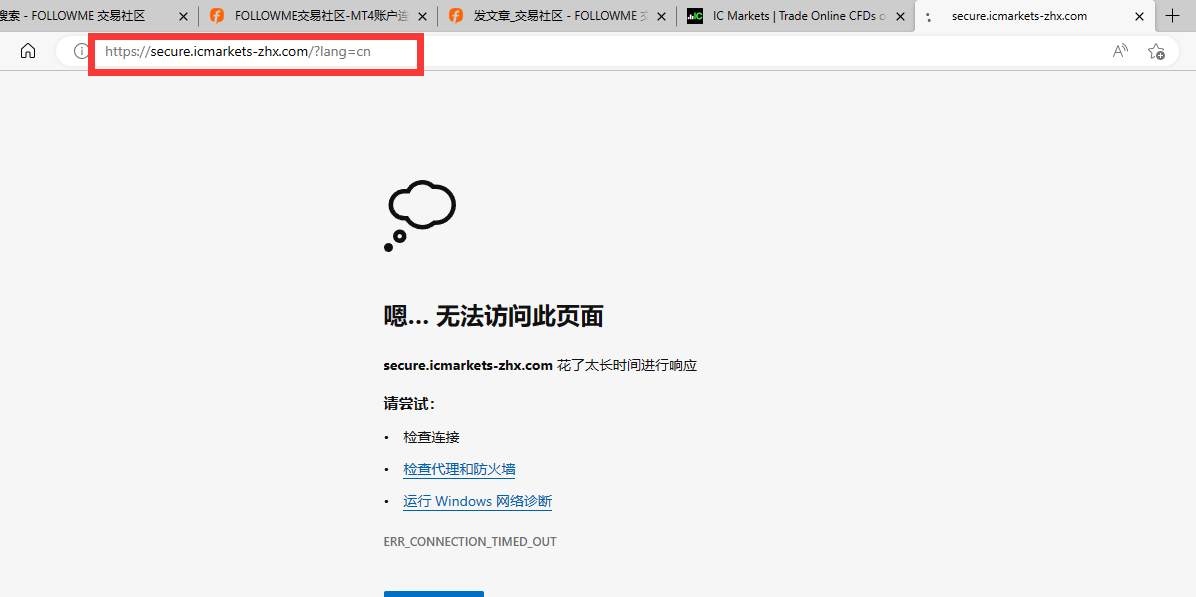Close the 搜索 - FOLLOWME 交易社区 tab

(x=183, y=16)
